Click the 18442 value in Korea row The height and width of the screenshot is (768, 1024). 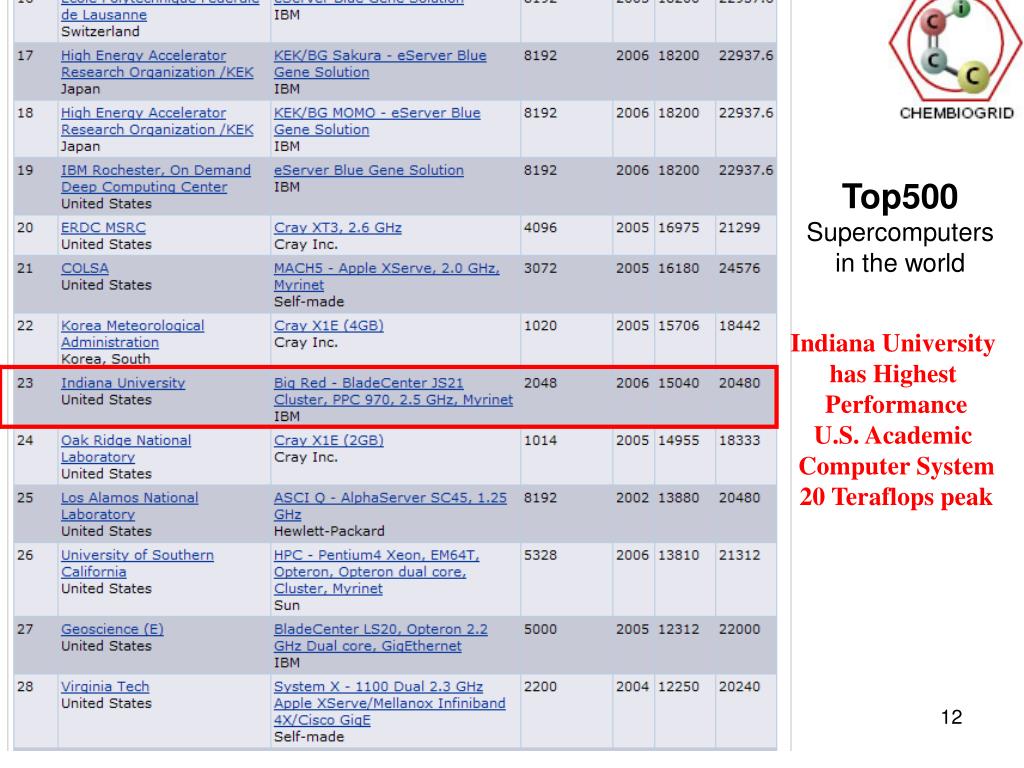coord(739,326)
